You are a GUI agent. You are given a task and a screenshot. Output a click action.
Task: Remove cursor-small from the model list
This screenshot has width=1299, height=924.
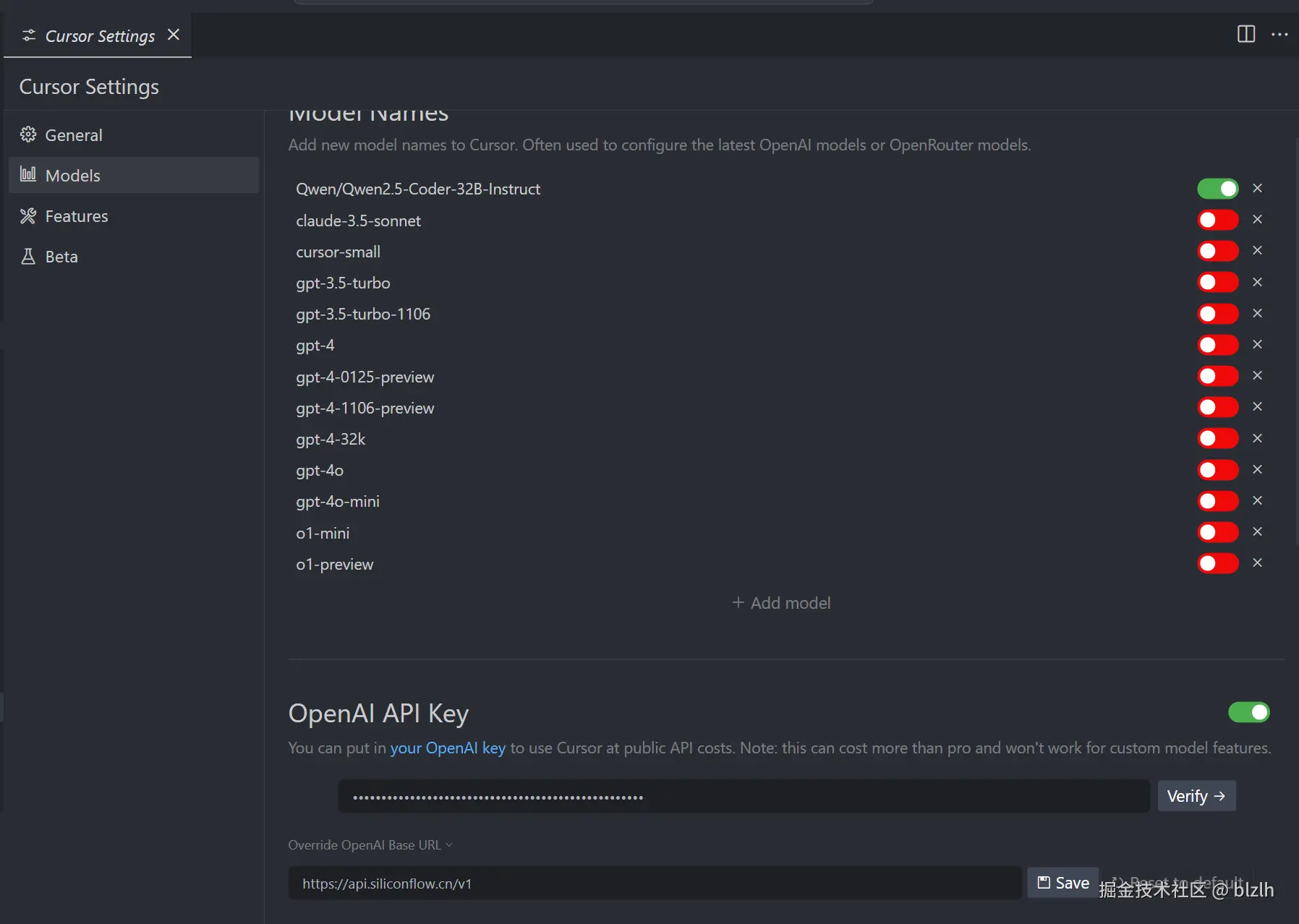[1258, 250]
